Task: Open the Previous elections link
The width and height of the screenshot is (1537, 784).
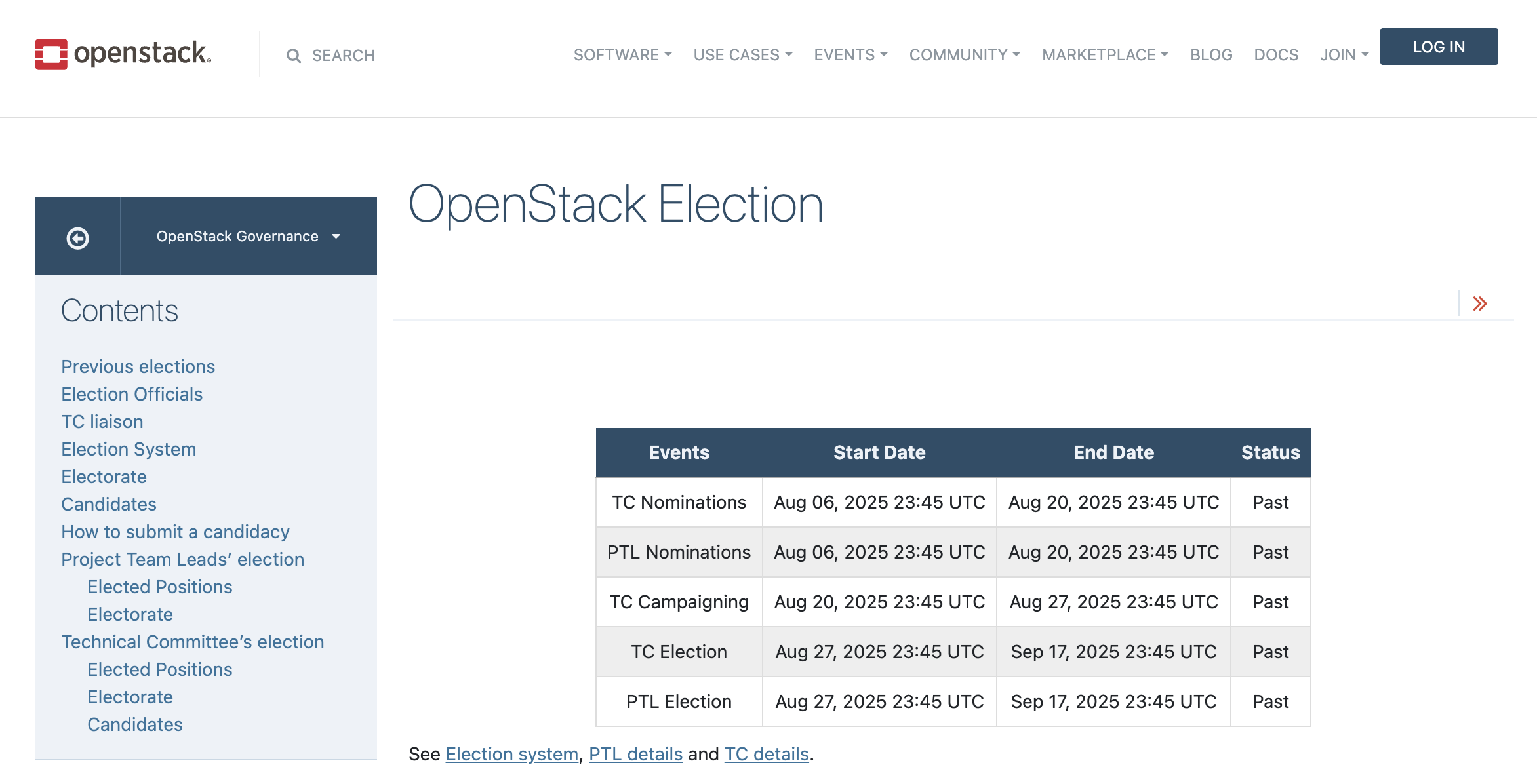Action: pyautogui.click(x=138, y=366)
